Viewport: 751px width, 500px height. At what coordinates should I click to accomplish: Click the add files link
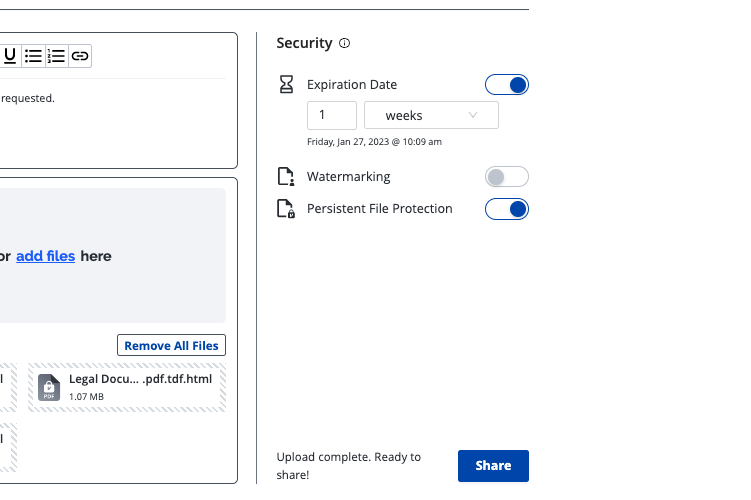pyautogui.click(x=45, y=256)
